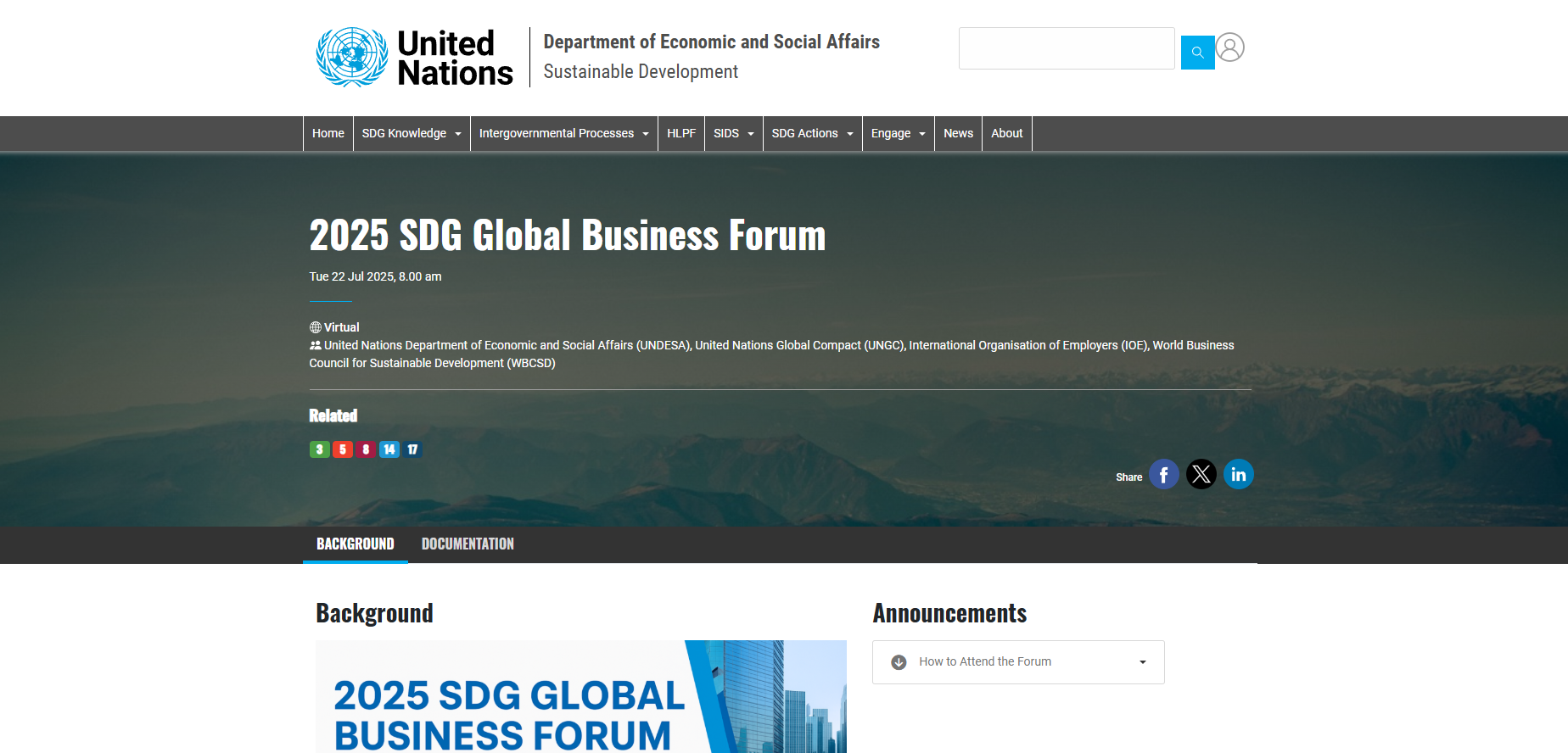Viewport: 1568px width, 753px height.
Task: Expand the Intergovernmental Processes menu
Action: click(x=564, y=134)
